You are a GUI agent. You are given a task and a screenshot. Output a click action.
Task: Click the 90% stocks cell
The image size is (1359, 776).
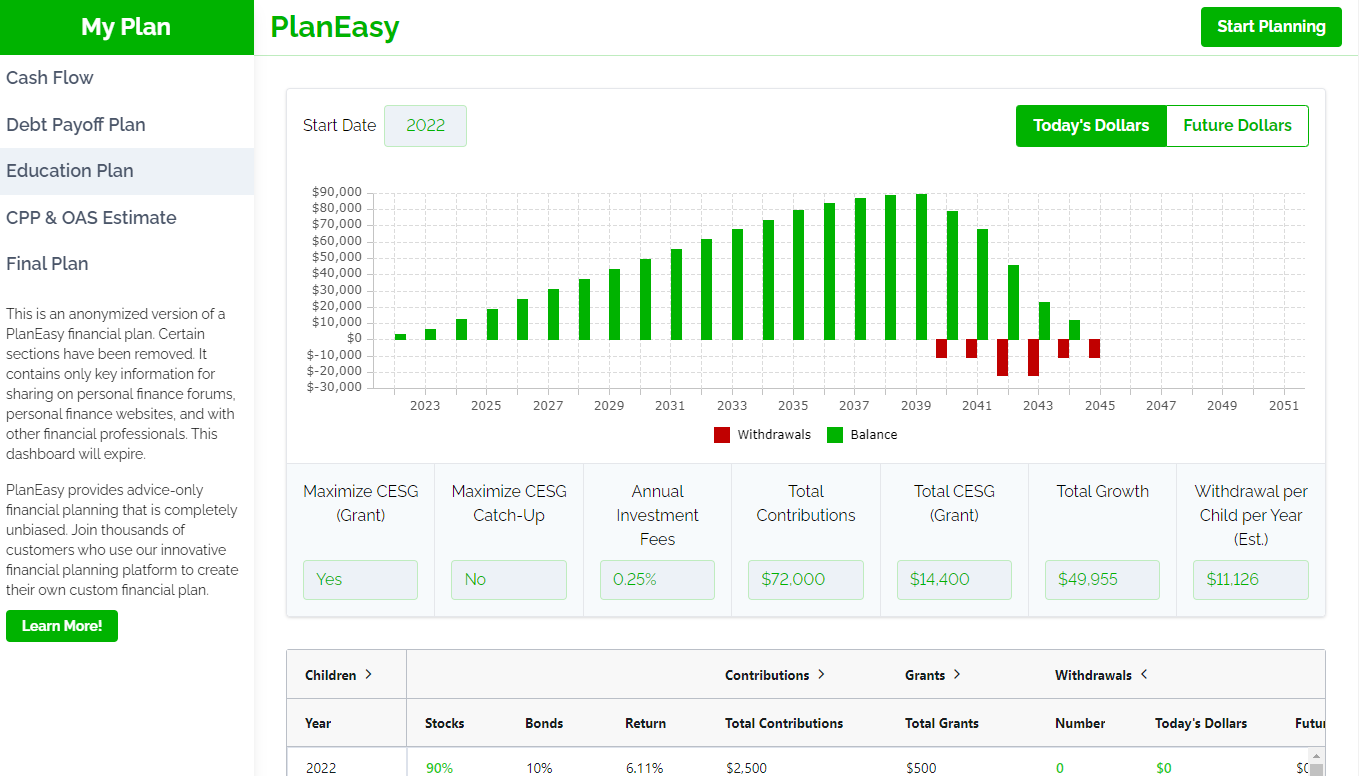(x=439, y=768)
